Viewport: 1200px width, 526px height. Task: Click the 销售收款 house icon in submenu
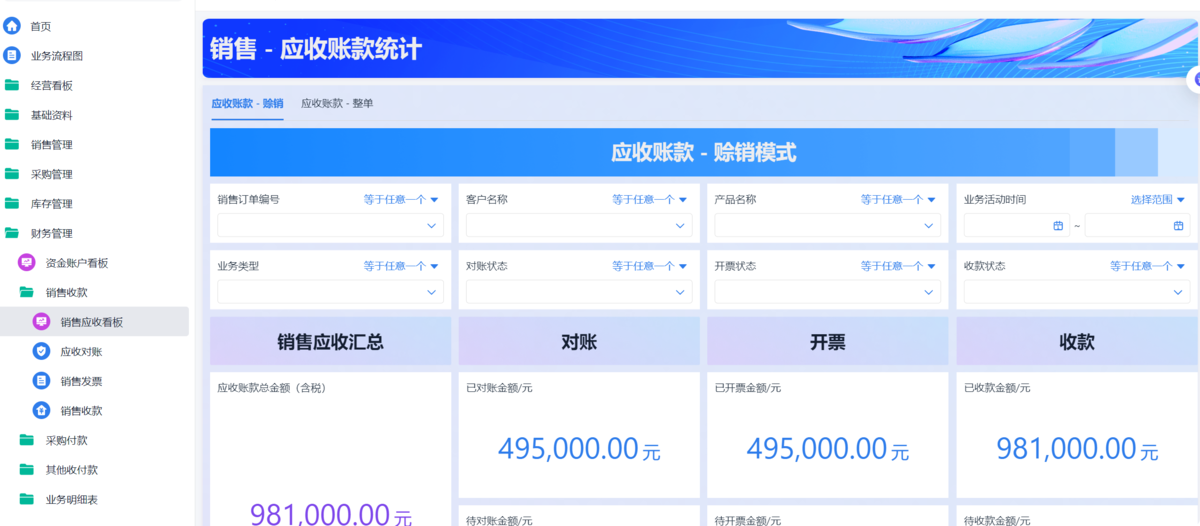tap(41, 410)
